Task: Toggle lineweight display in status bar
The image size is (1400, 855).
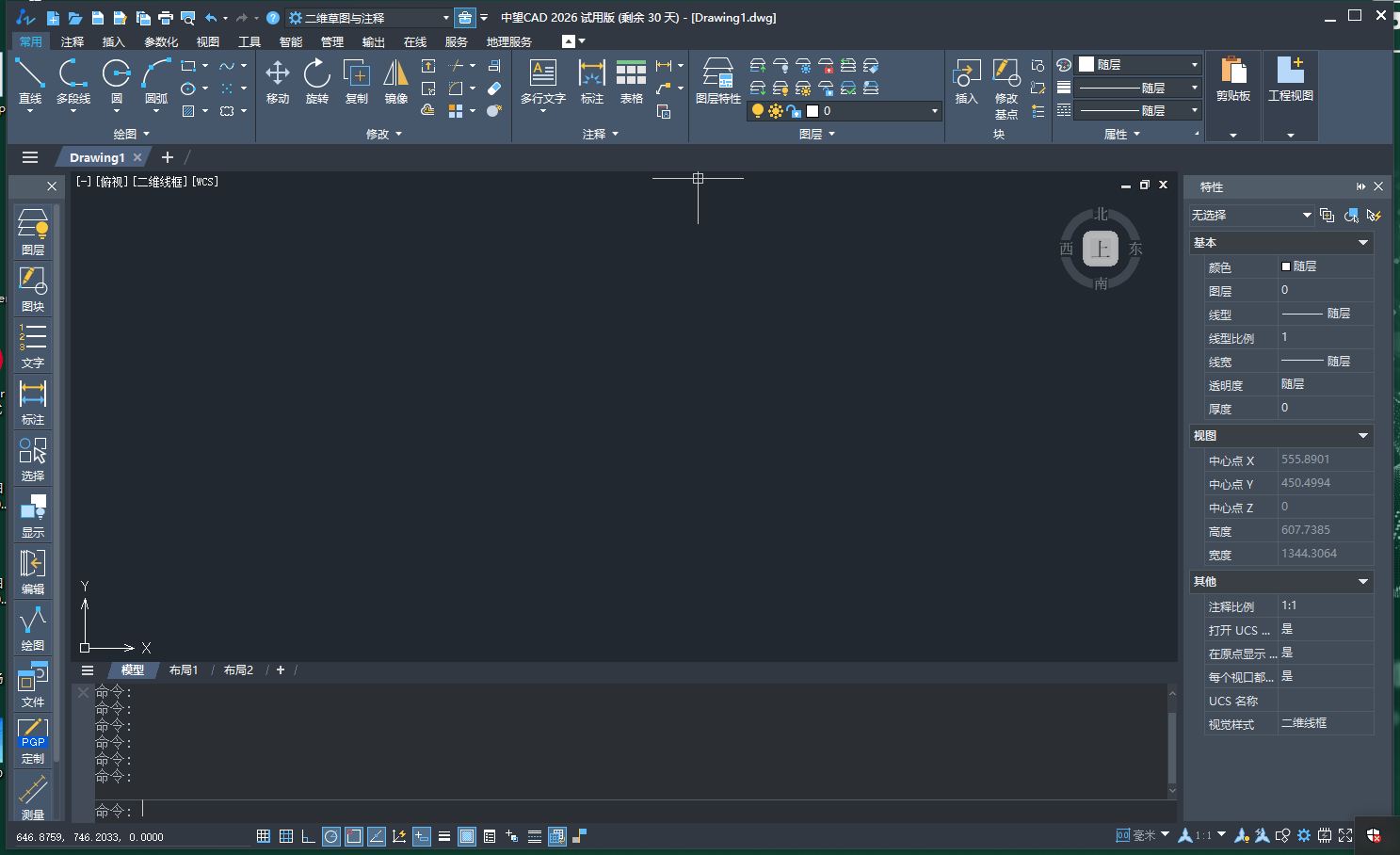Action: click(444, 836)
